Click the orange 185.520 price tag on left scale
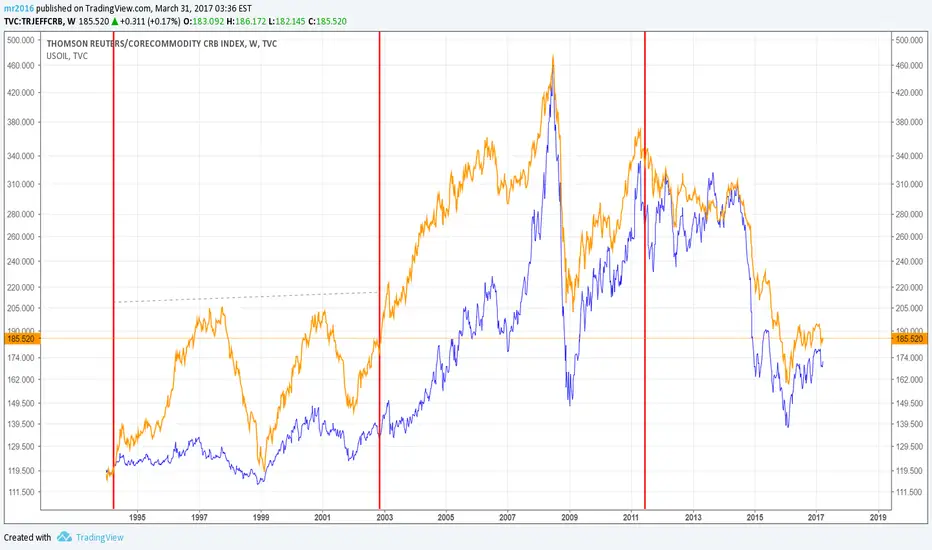The width and height of the screenshot is (932, 550). (x=23, y=339)
